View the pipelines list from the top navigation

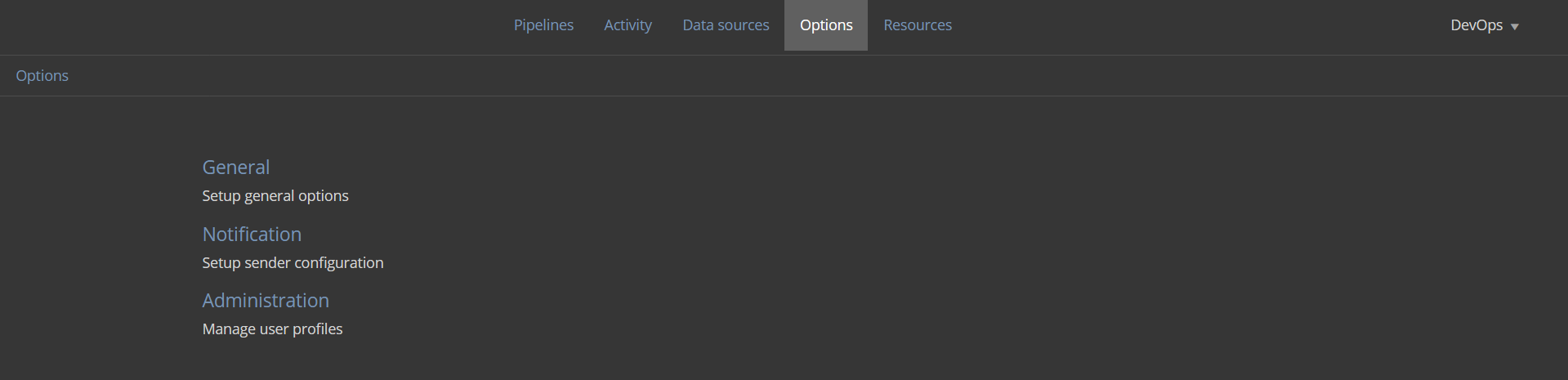point(543,25)
